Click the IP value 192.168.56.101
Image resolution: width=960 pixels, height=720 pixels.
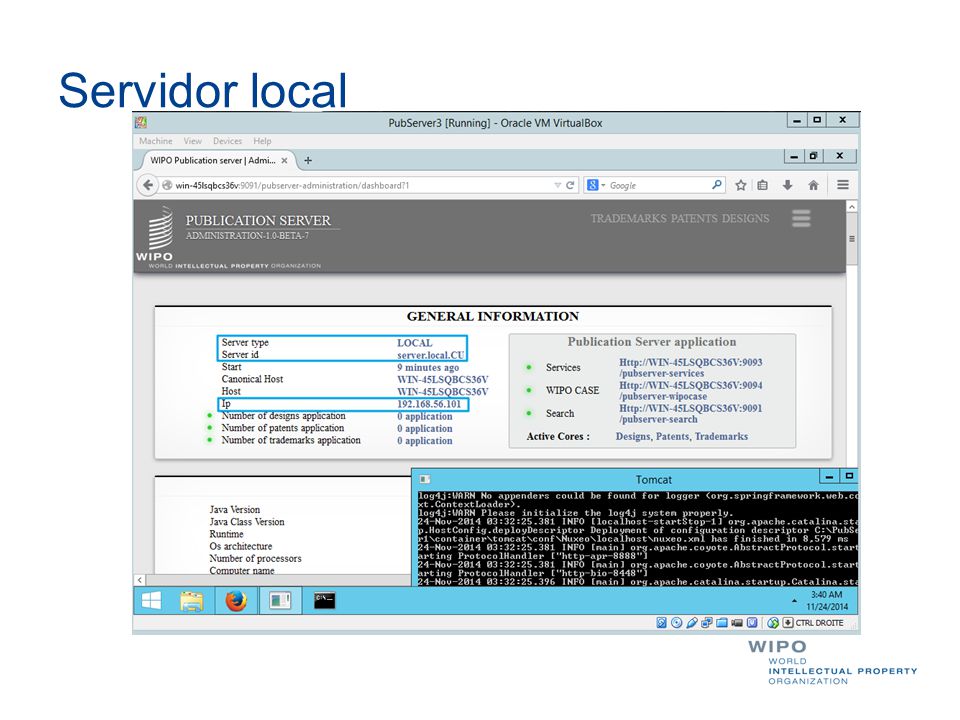click(429, 404)
